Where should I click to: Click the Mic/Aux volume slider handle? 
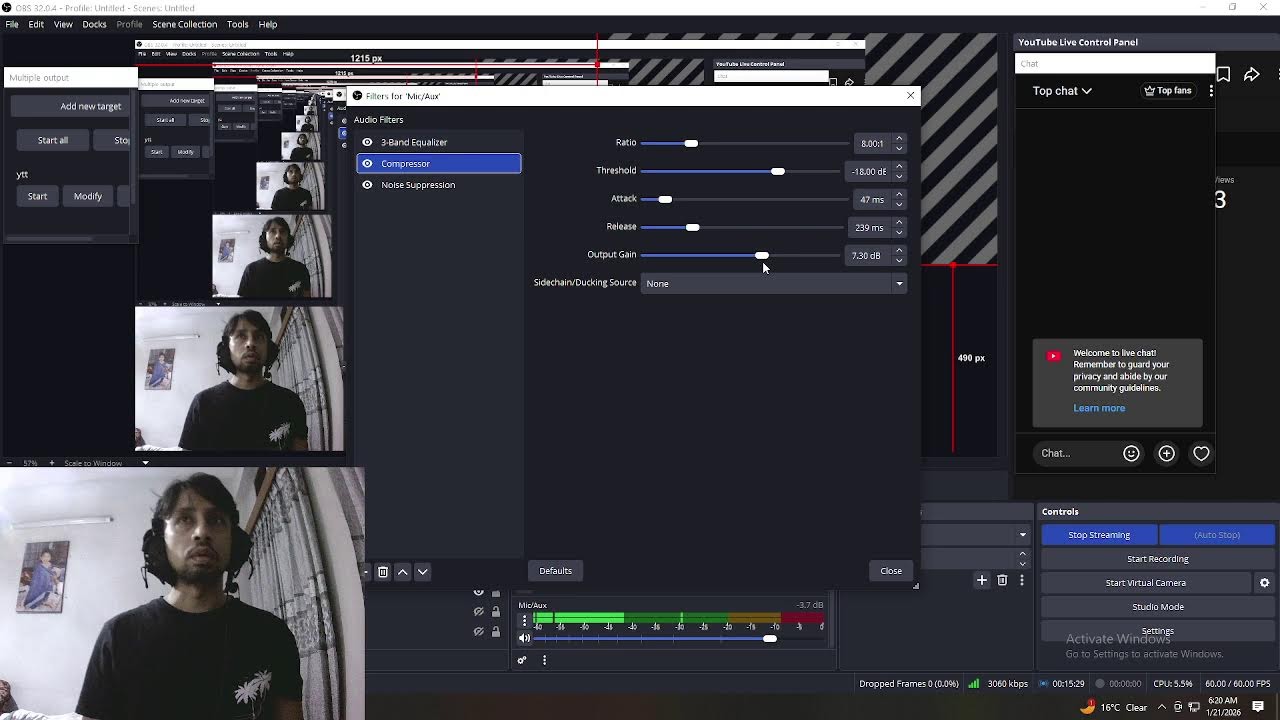[769, 638]
